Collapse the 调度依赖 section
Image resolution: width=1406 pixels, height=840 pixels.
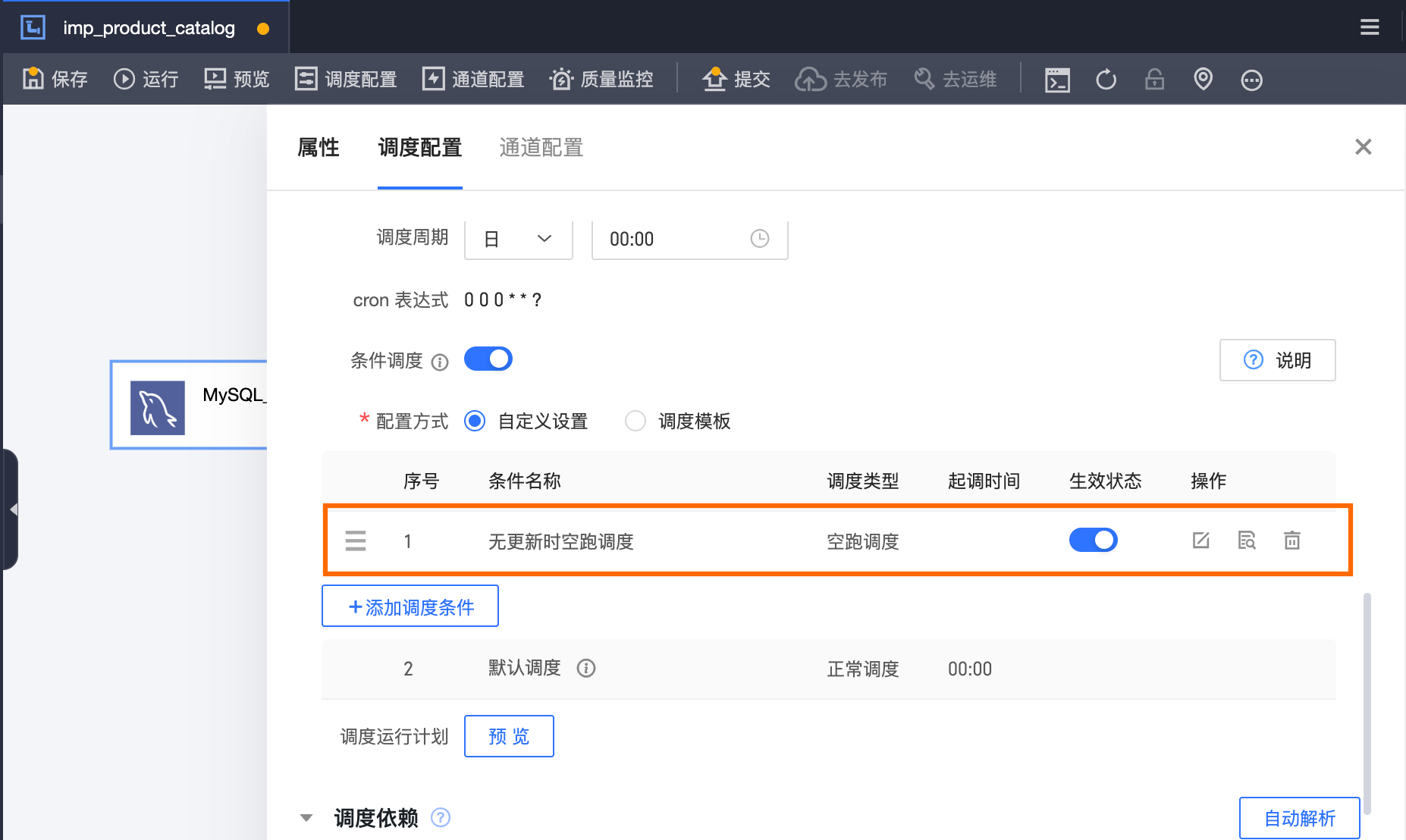tap(306, 817)
